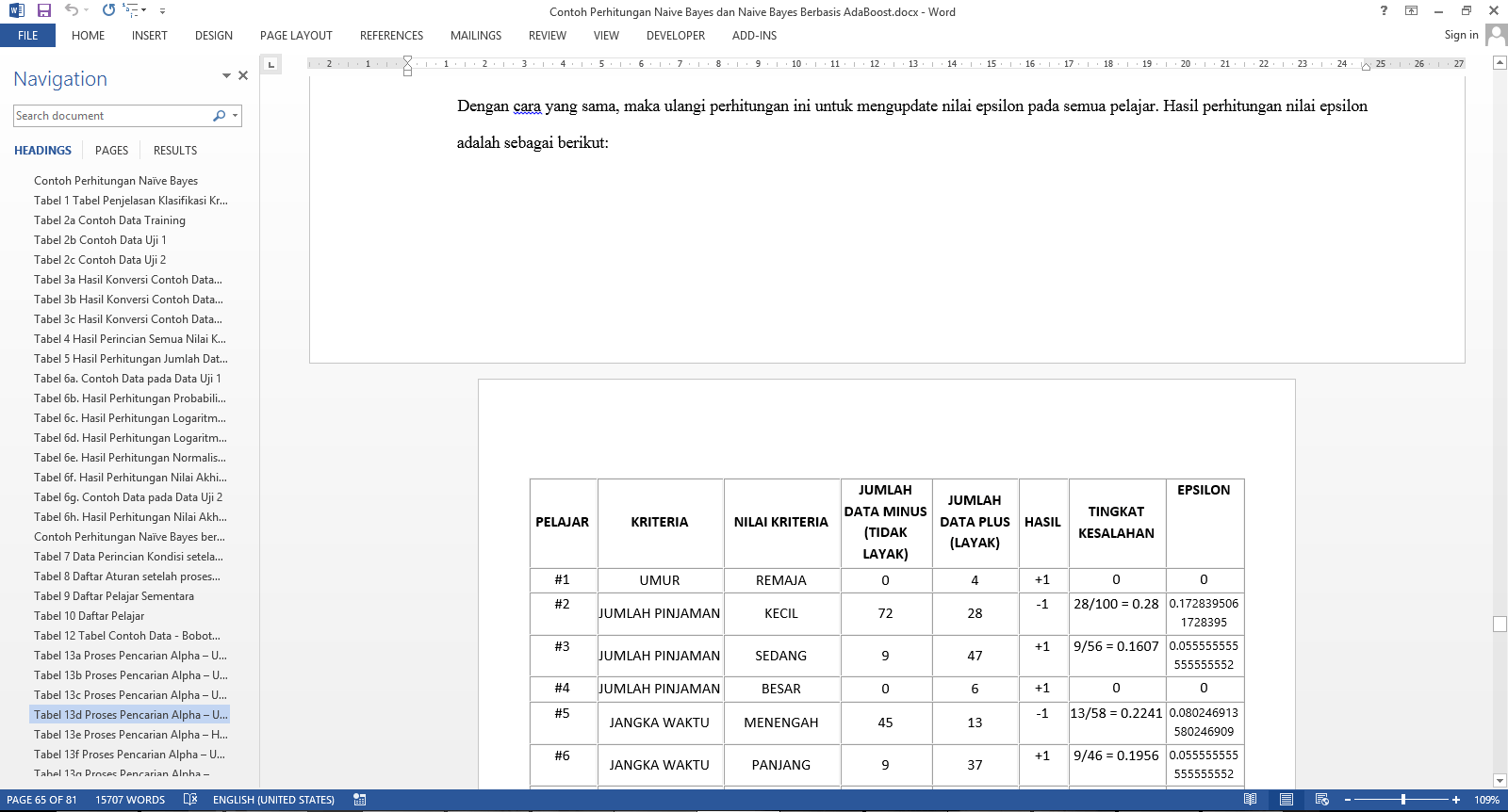
Task: Open Word Help question mark icon
Action: pyautogui.click(x=1384, y=11)
